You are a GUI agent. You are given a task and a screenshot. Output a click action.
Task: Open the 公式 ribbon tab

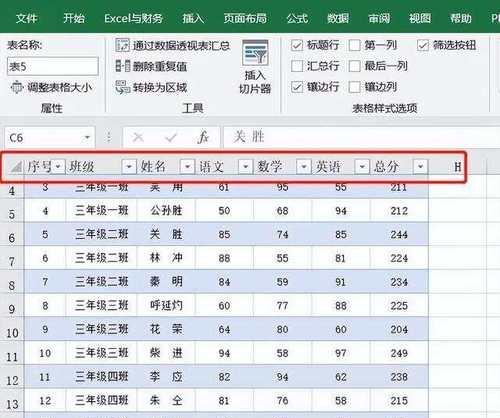tap(297, 18)
